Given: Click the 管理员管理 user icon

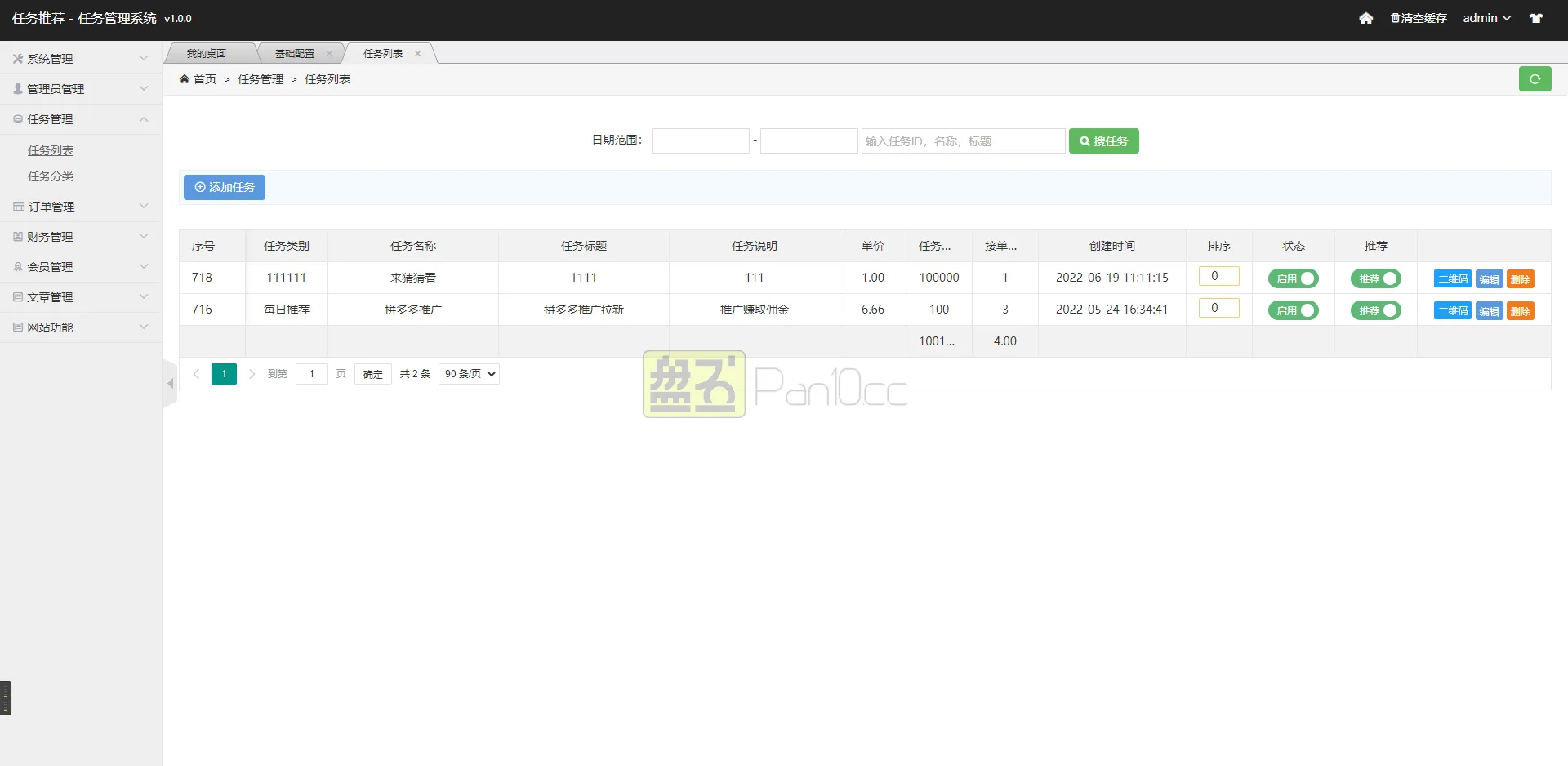Looking at the screenshot, I should (x=17, y=88).
